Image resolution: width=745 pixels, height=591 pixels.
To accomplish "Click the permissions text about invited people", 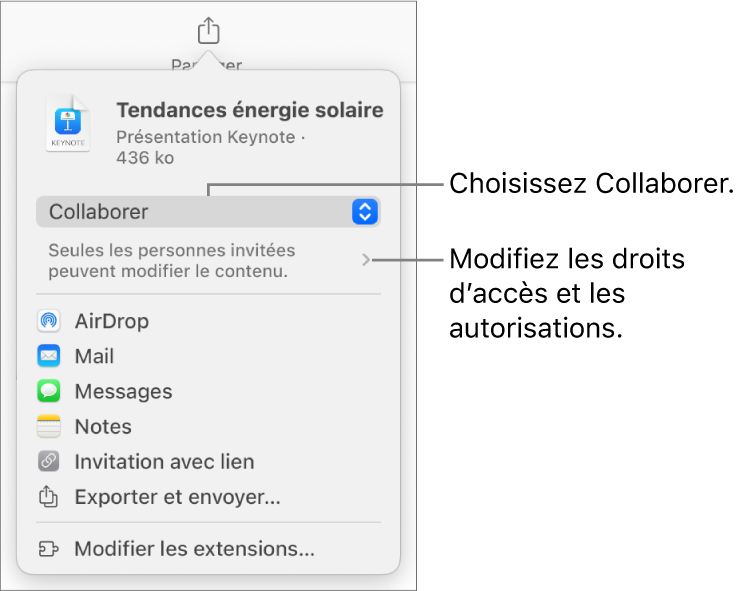I will coord(172,261).
